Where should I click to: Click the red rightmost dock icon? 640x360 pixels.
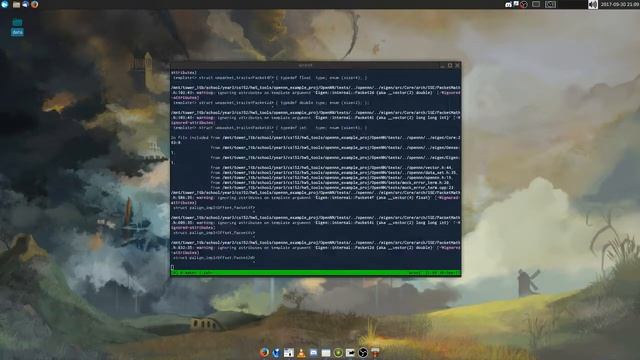375,353
